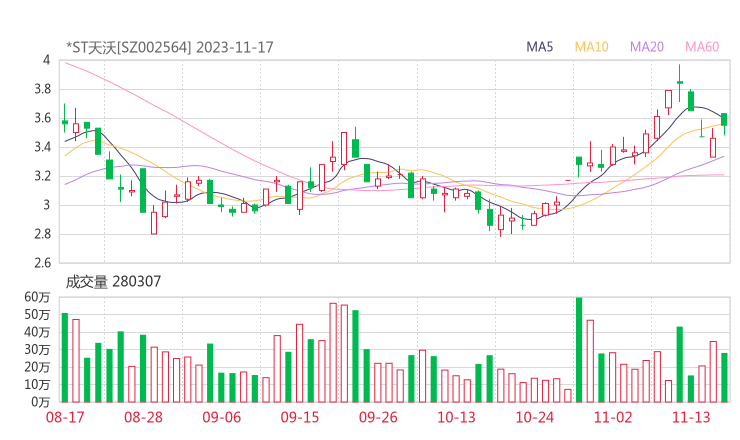Click the 3.4 price axis label

tap(42, 147)
